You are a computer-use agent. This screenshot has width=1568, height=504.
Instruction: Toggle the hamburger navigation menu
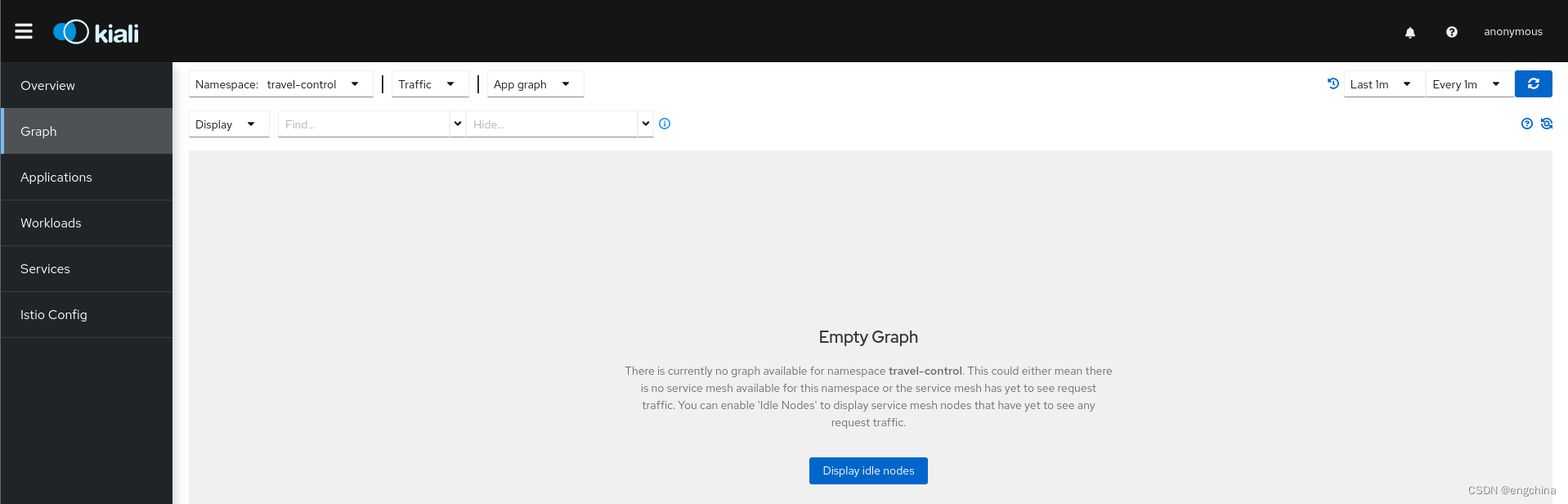[x=24, y=31]
